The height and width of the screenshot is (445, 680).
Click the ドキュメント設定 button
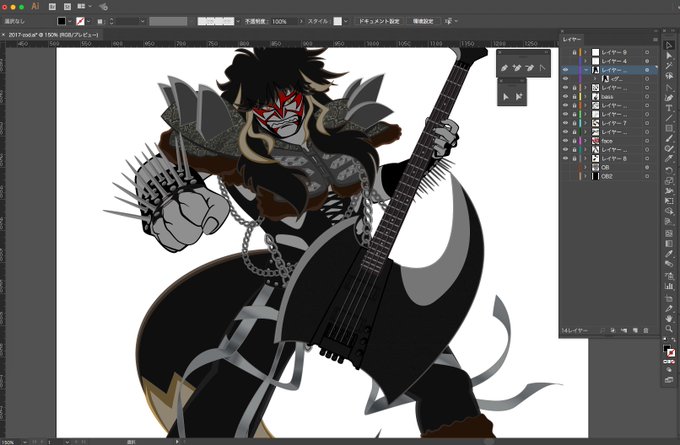pos(379,21)
